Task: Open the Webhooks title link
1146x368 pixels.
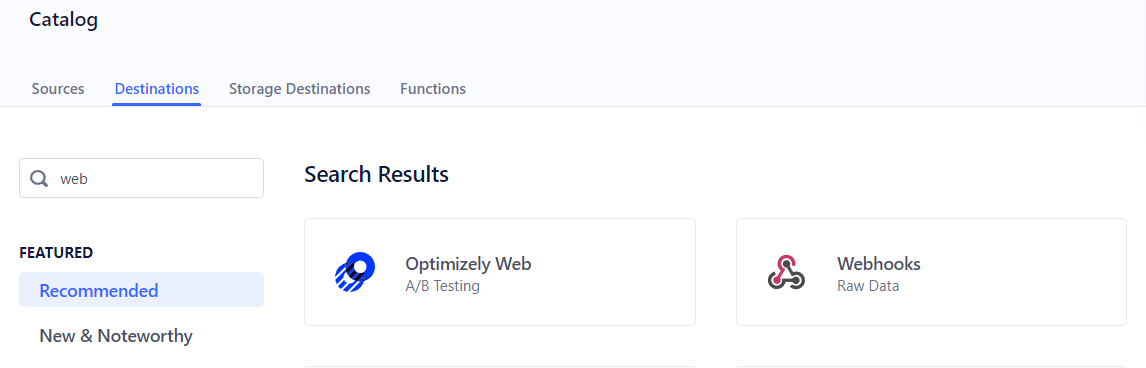Action: [x=879, y=264]
